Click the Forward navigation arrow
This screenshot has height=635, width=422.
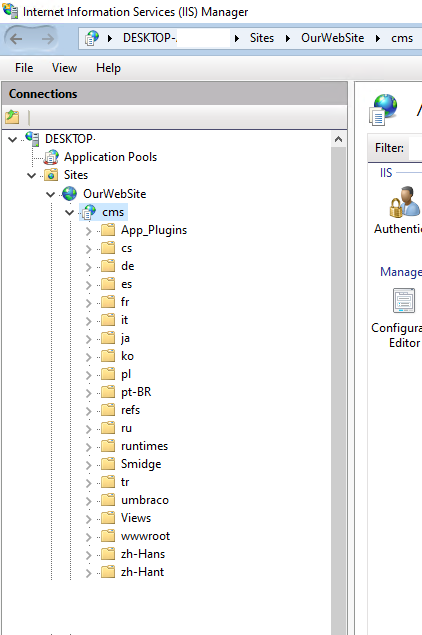(47, 39)
